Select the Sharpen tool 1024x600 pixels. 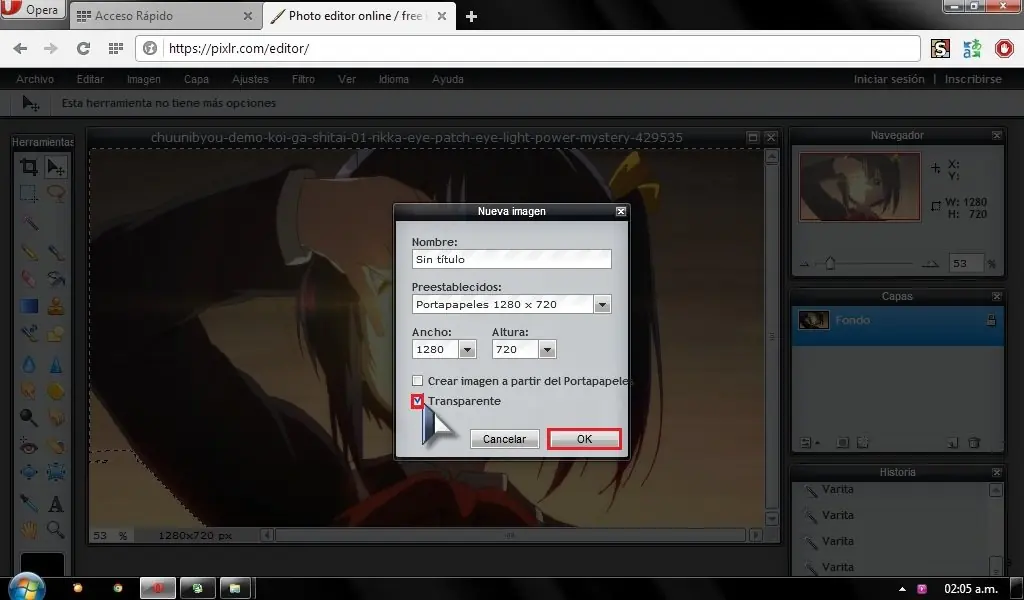[x=56, y=364]
